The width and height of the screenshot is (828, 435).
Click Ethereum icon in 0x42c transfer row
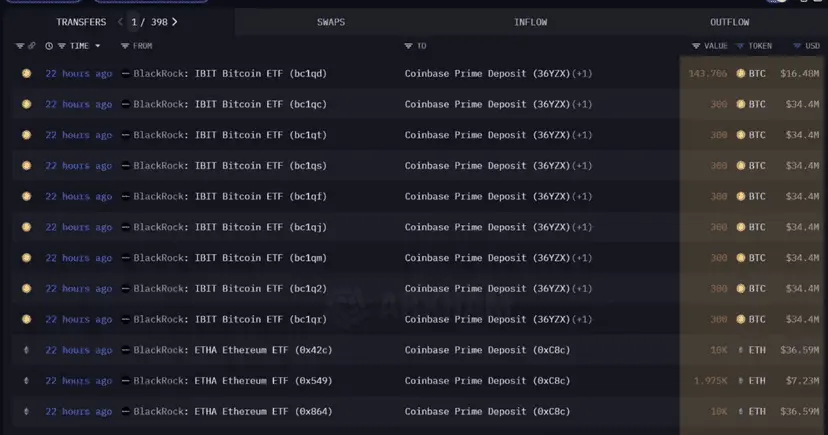tap(26, 349)
